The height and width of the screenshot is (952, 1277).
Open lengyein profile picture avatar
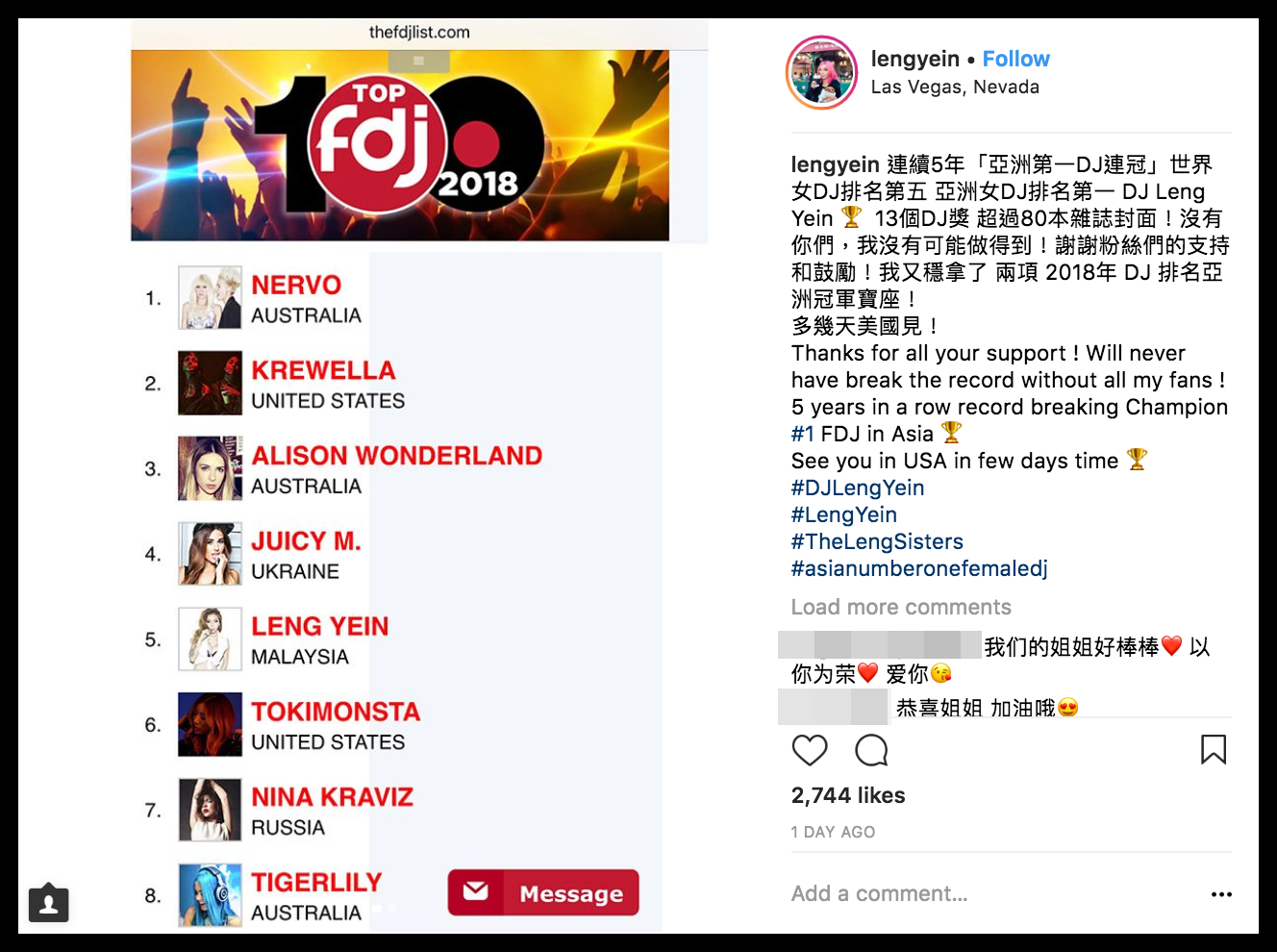(822, 73)
